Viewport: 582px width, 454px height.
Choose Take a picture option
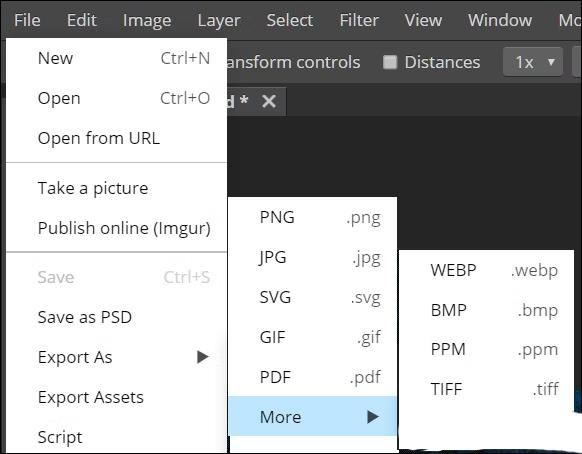[116, 188]
